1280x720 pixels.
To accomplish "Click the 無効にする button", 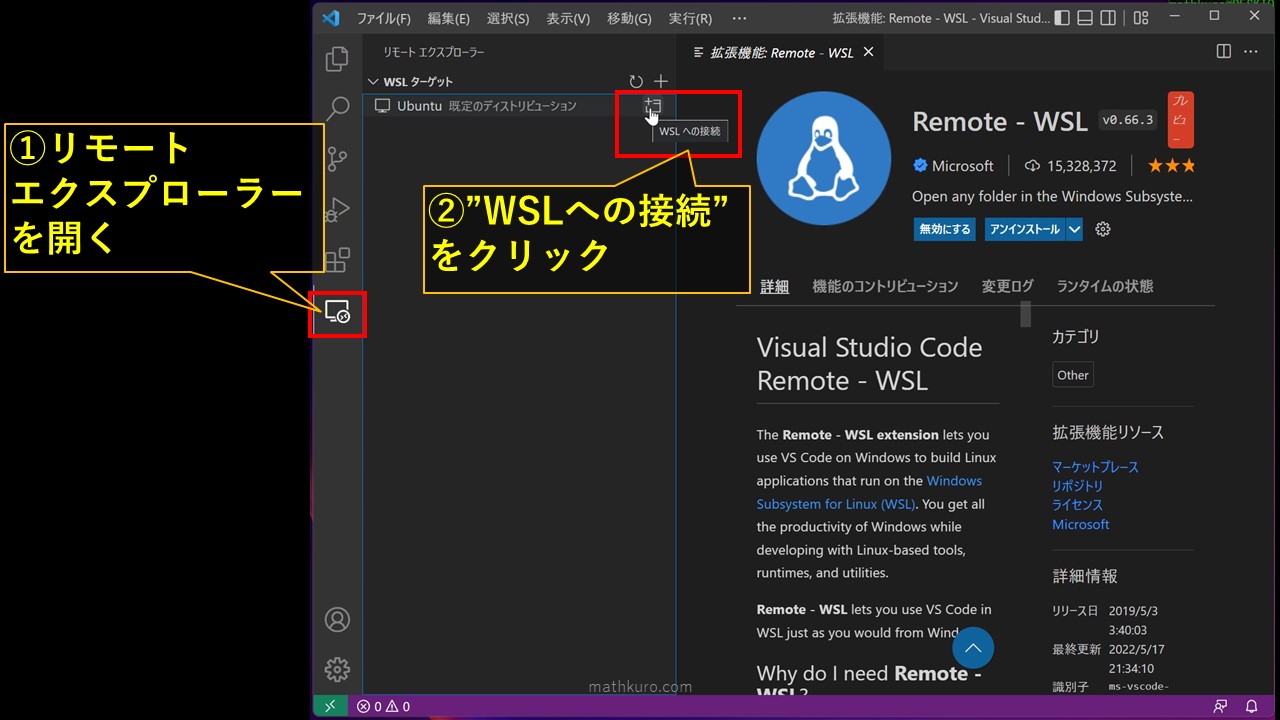I will click(x=944, y=229).
